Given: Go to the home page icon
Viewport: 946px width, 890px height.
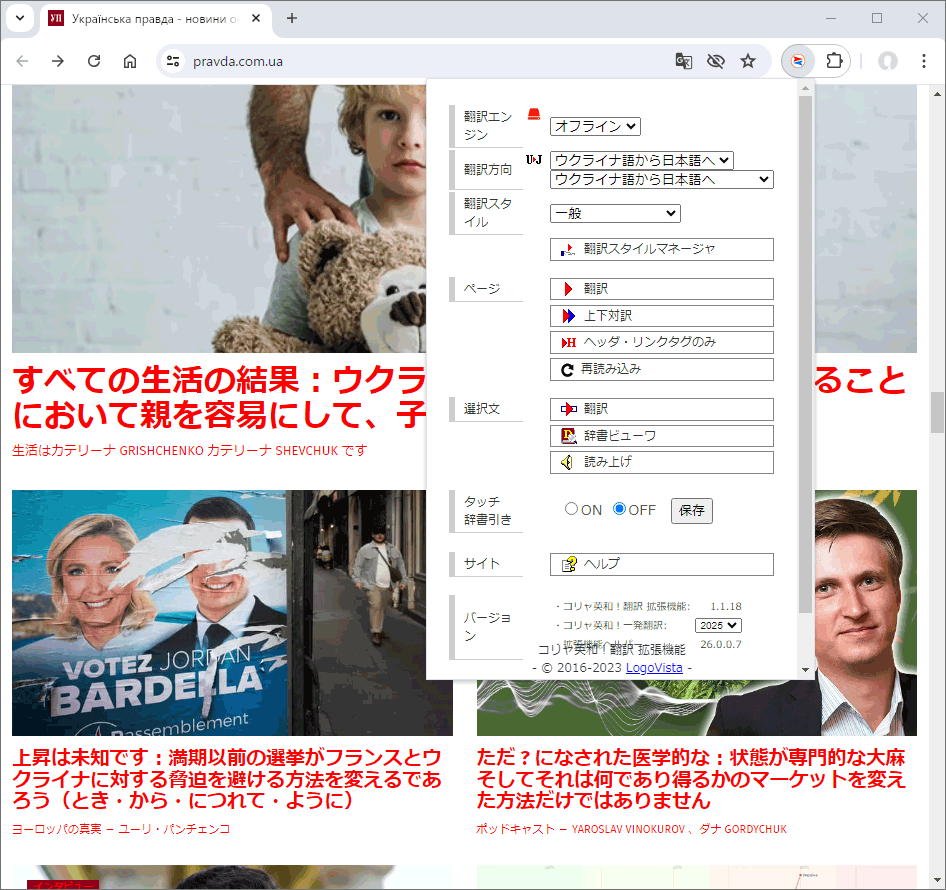Looking at the screenshot, I should pos(130,61).
